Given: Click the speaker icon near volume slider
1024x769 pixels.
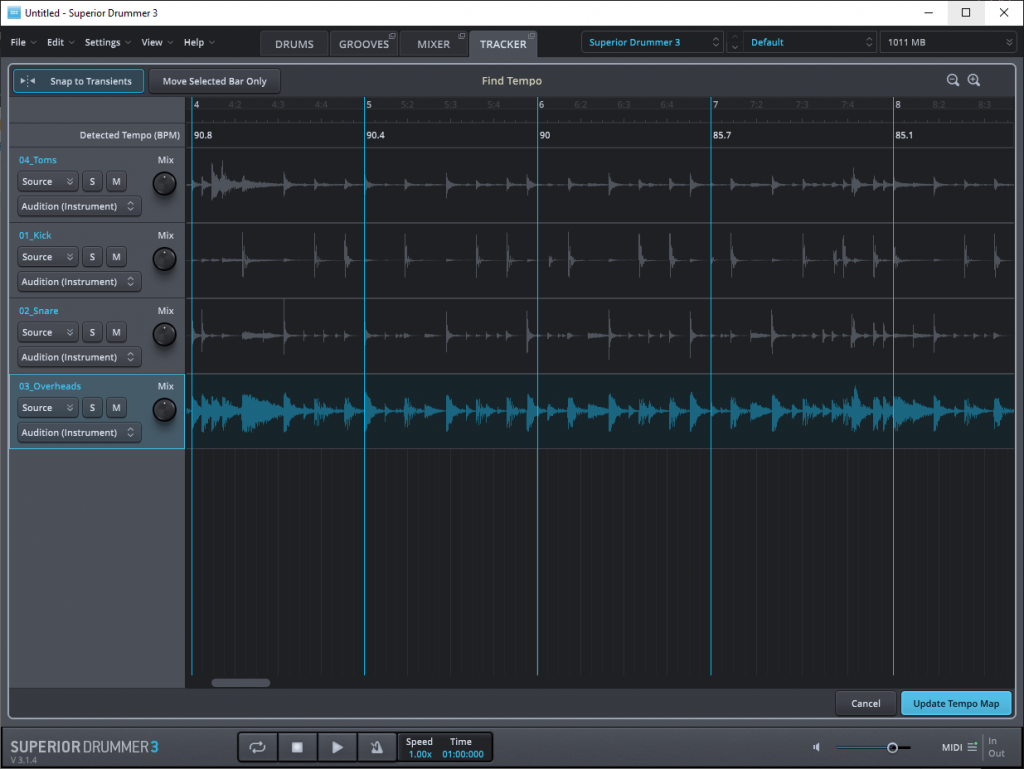Looking at the screenshot, I should coord(815,746).
